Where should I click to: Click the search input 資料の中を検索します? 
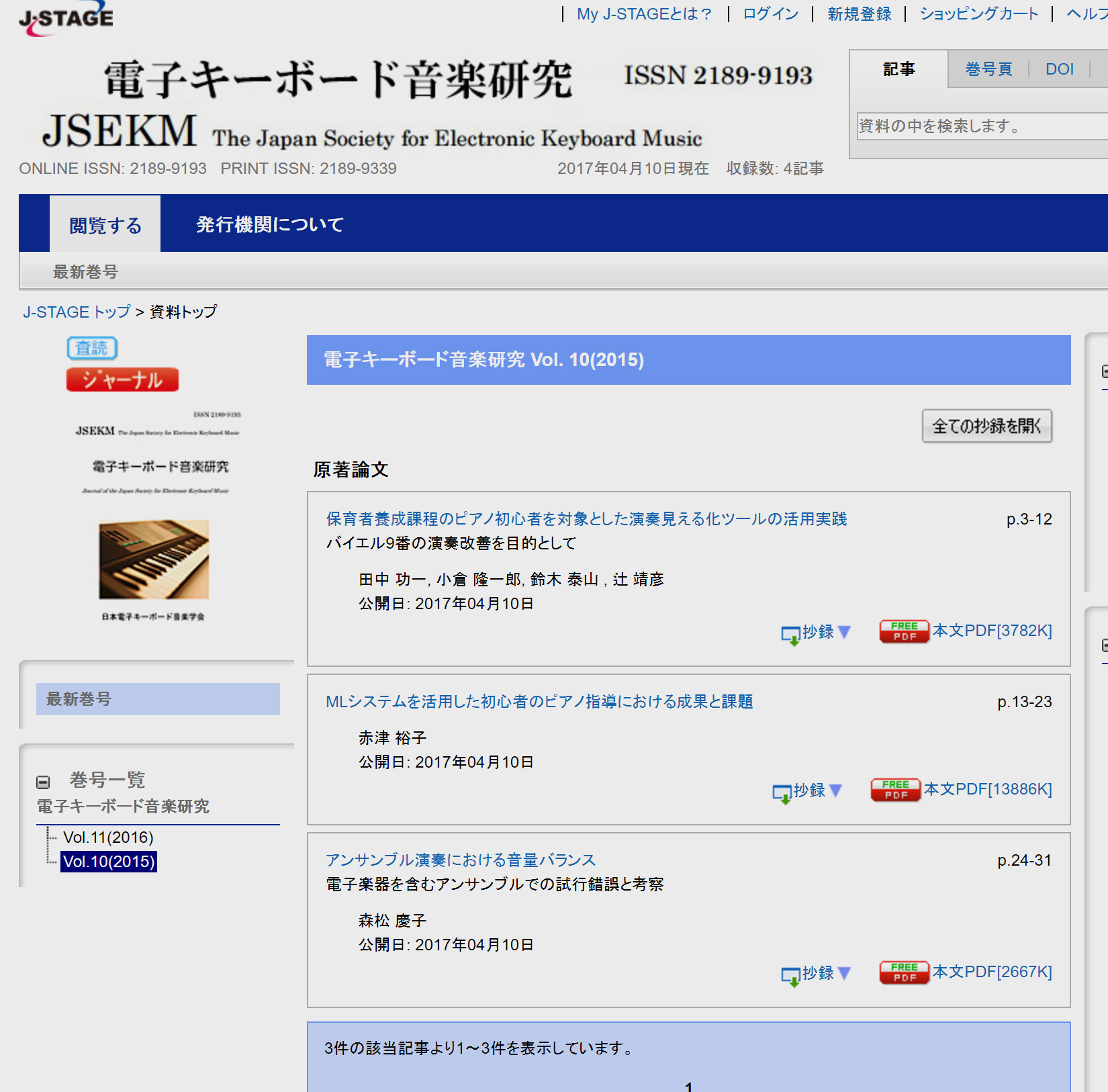click(982, 126)
